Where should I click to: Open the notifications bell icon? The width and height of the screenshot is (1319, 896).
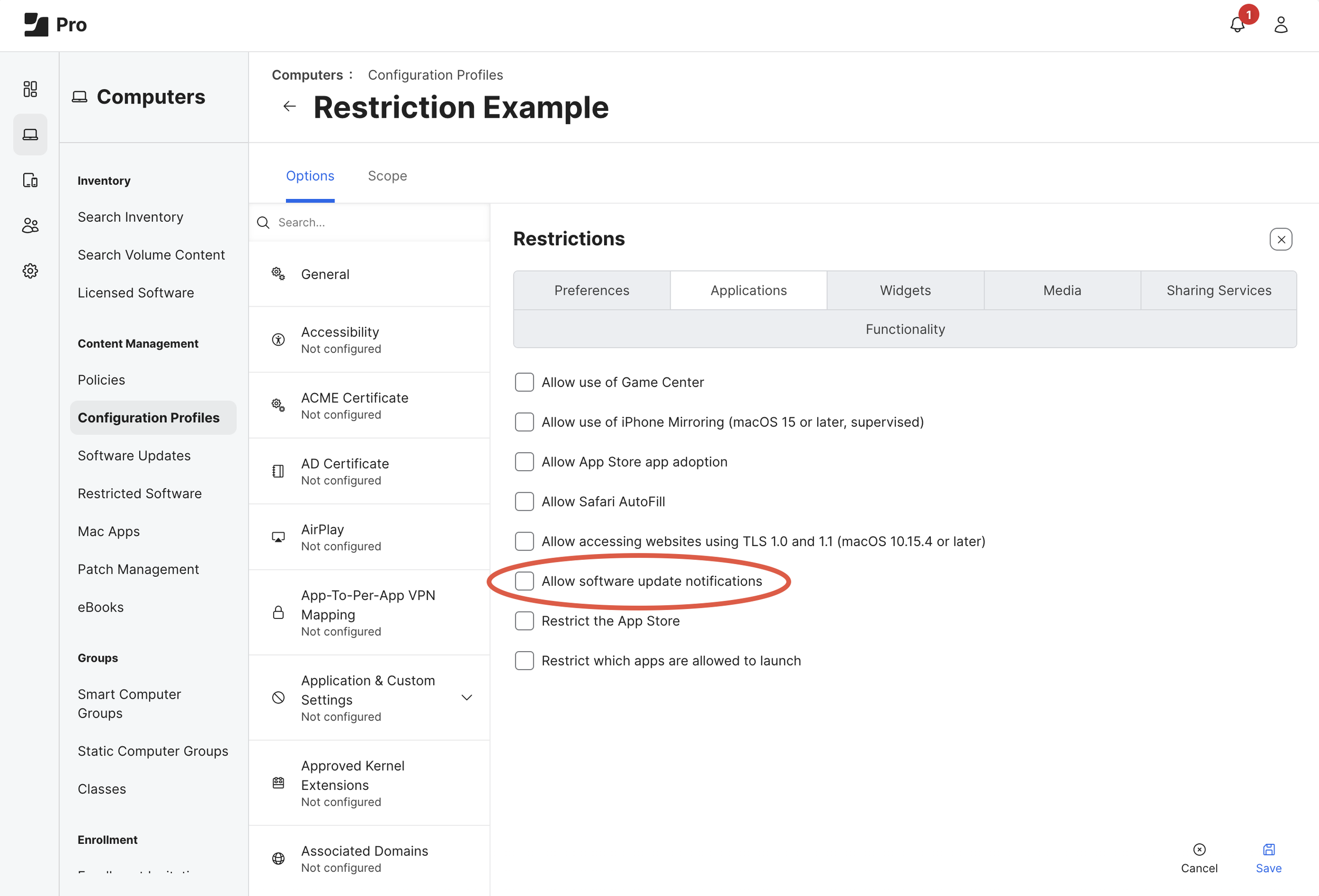coord(1237,25)
